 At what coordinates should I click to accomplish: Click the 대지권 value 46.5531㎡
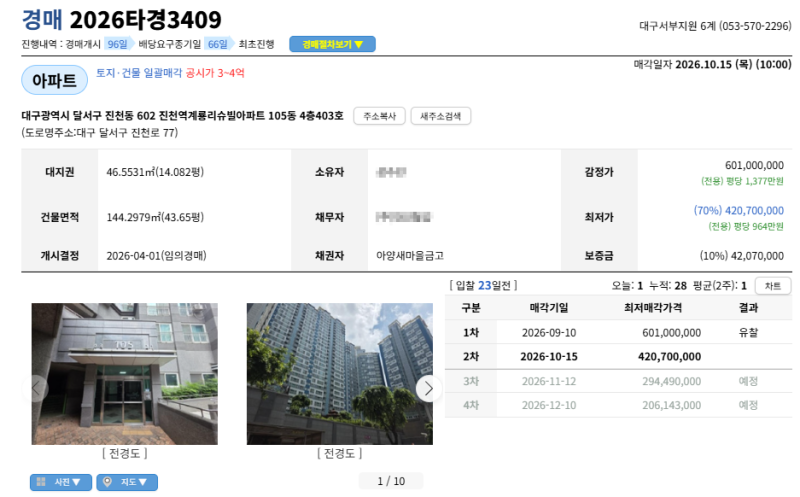(x=155, y=172)
